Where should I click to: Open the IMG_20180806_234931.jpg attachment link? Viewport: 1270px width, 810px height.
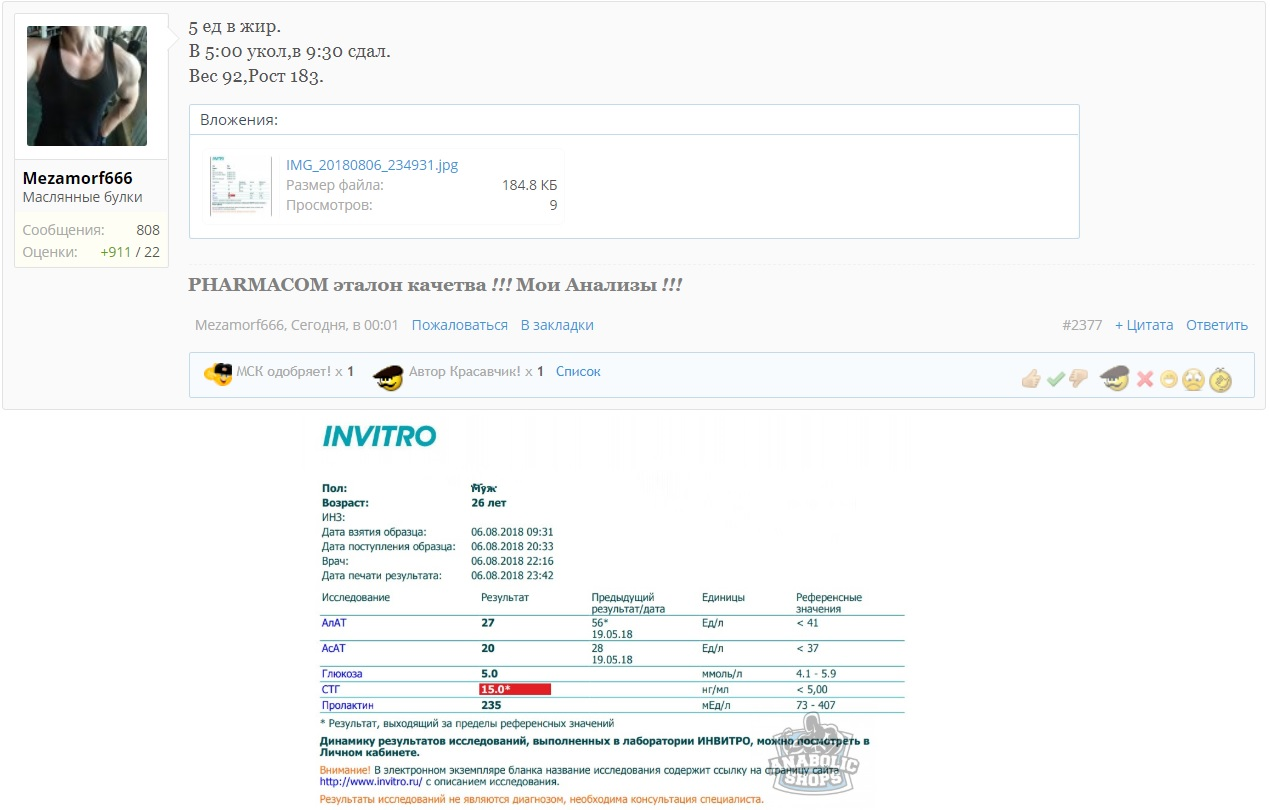372,165
